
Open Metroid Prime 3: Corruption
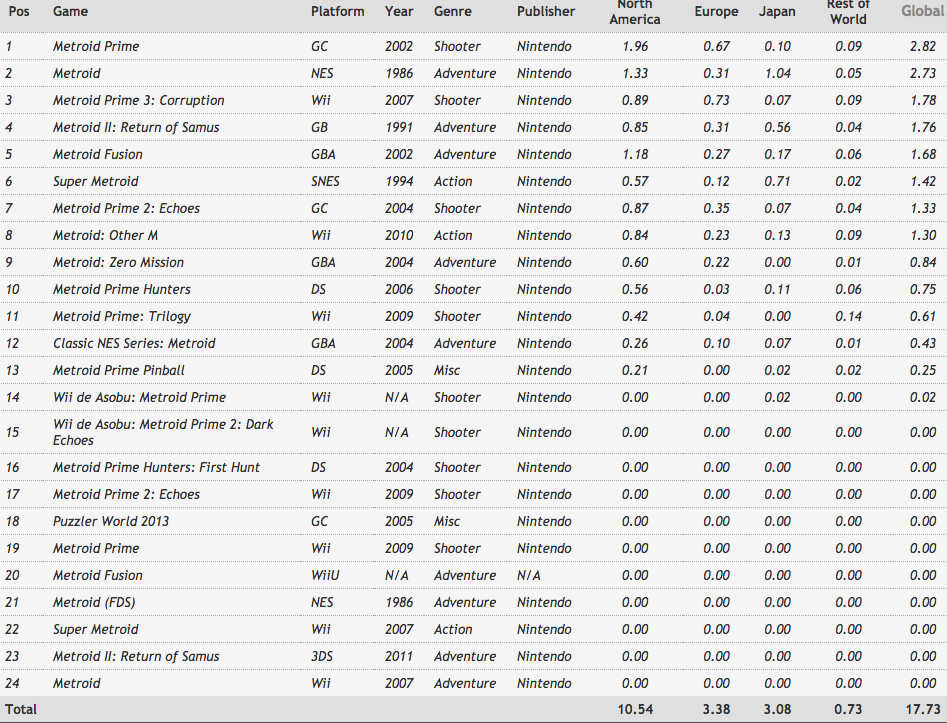[x=138, y=100]
